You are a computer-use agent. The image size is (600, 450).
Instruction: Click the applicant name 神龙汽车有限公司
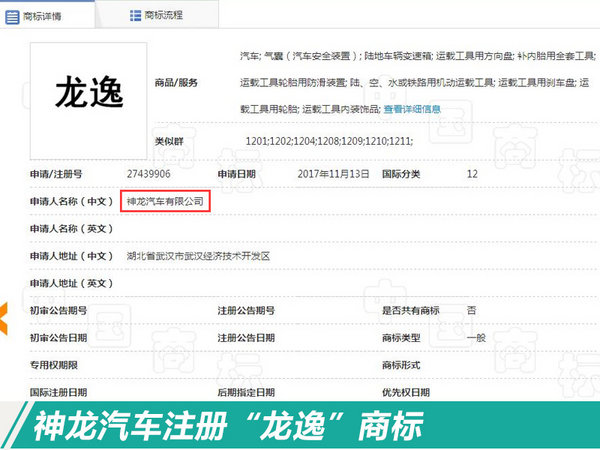click(x=165, y=201)
